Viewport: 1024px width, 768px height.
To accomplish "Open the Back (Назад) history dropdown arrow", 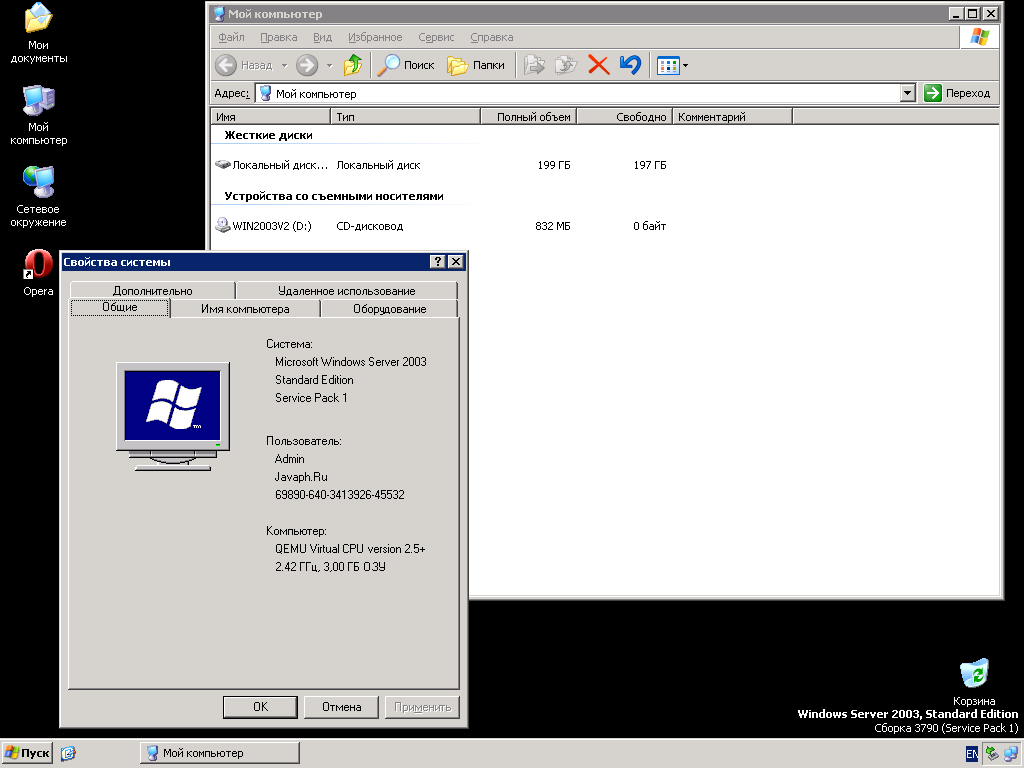I will point(284,66).
